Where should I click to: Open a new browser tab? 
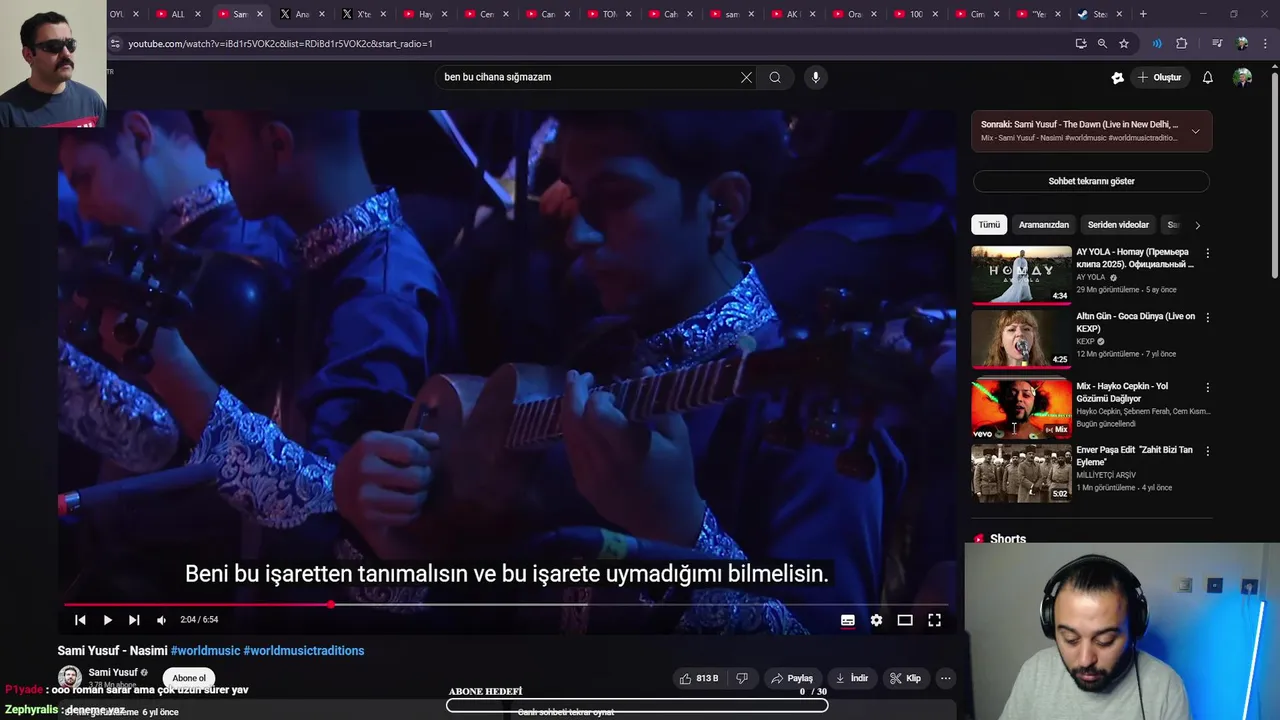point(1143,14)
